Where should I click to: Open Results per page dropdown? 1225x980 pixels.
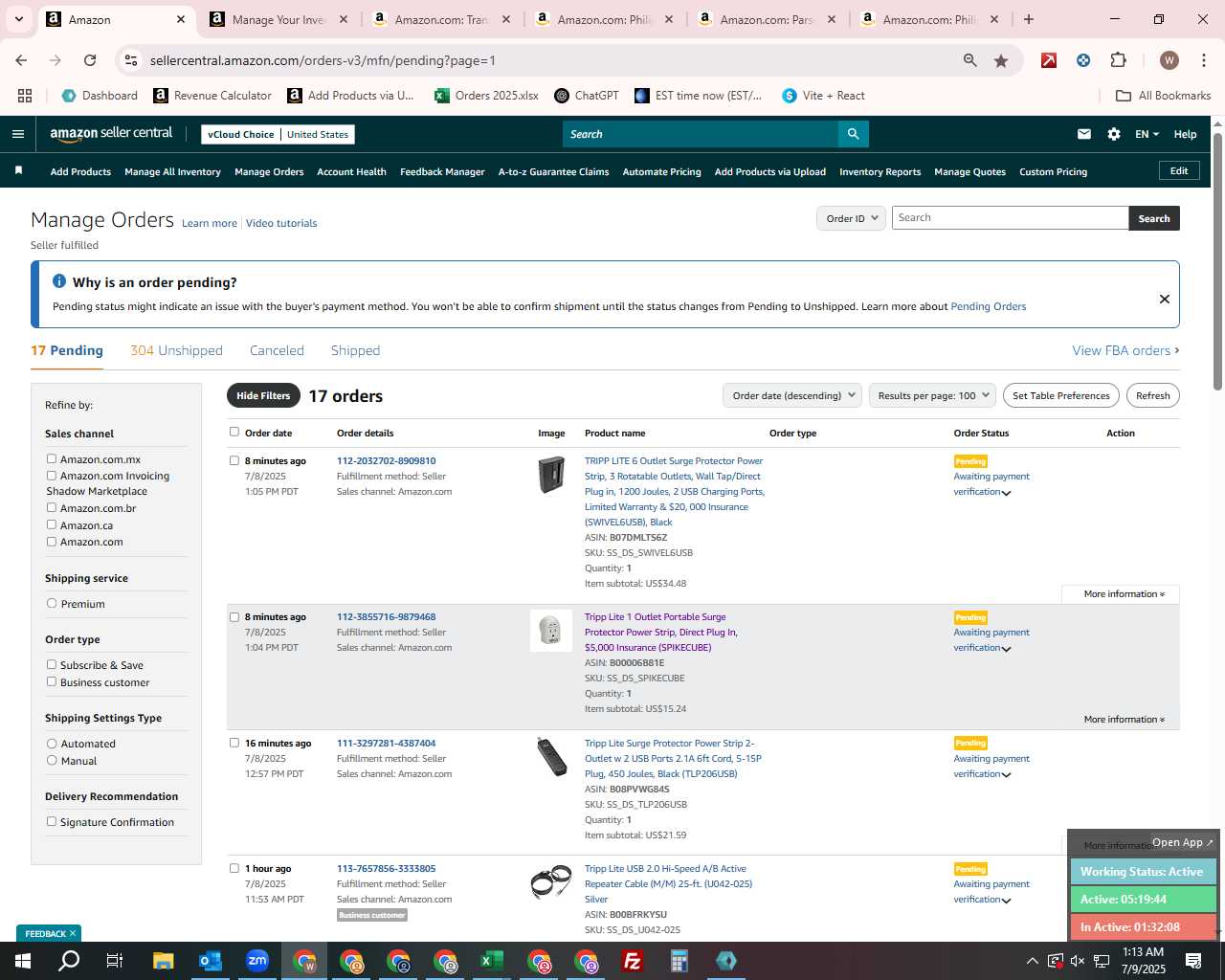(x=933, y=395)
